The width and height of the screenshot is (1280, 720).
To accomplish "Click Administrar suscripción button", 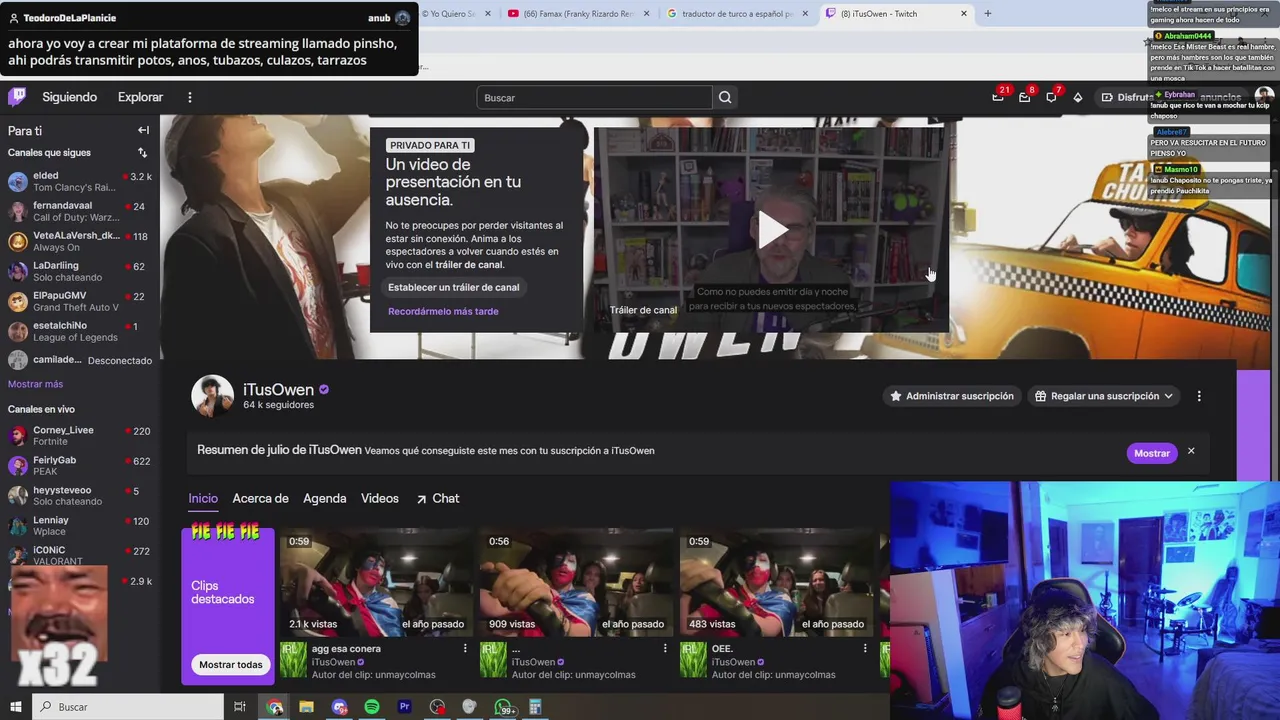I will click(952, 396).
